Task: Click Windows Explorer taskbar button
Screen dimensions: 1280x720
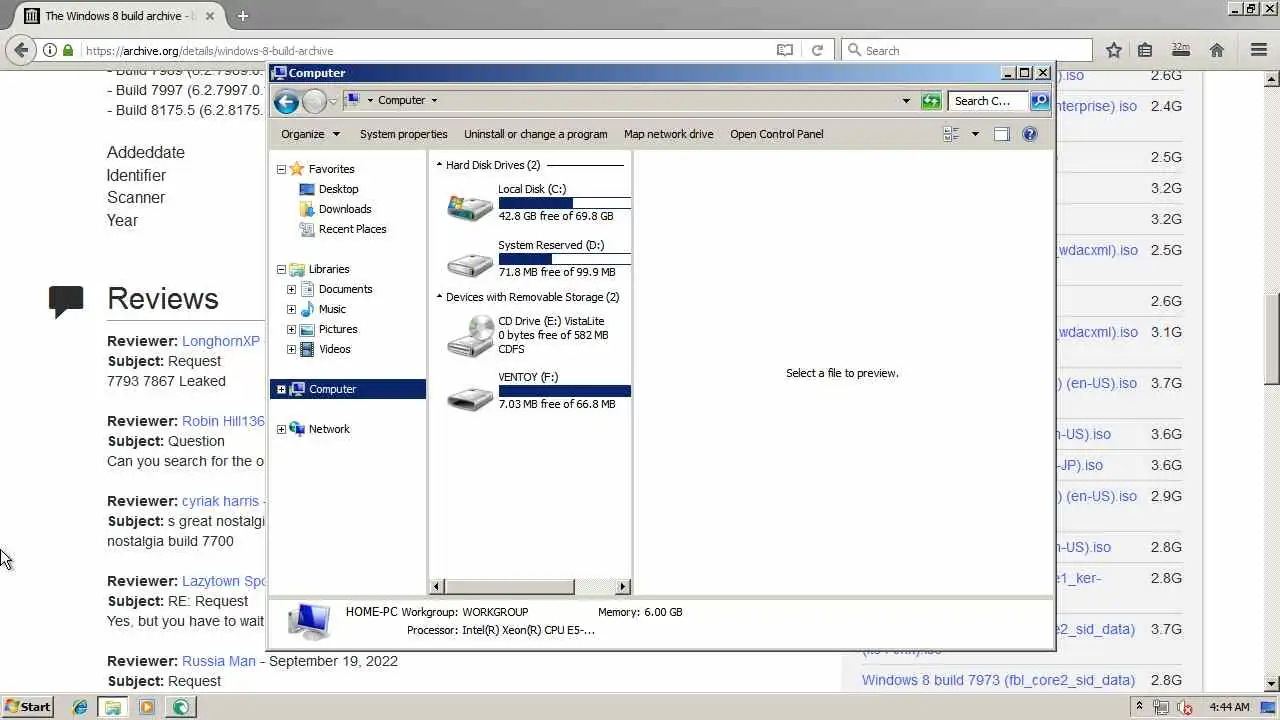Action: pyautogui.click(x=113, y=707)
